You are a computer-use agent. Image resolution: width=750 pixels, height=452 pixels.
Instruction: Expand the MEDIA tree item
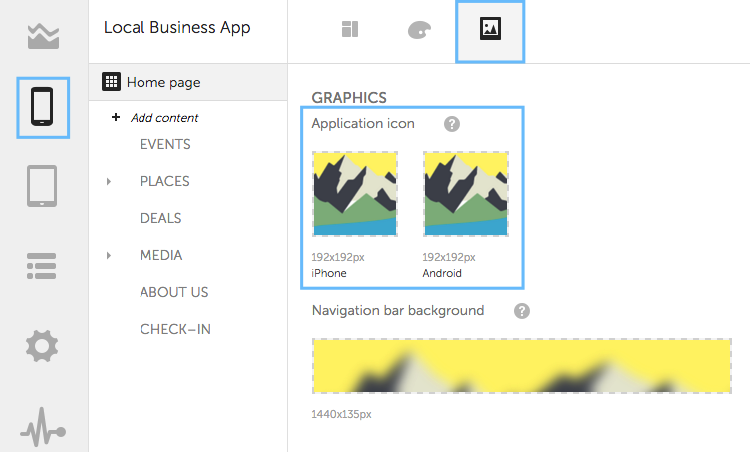(x=109, y=255)
